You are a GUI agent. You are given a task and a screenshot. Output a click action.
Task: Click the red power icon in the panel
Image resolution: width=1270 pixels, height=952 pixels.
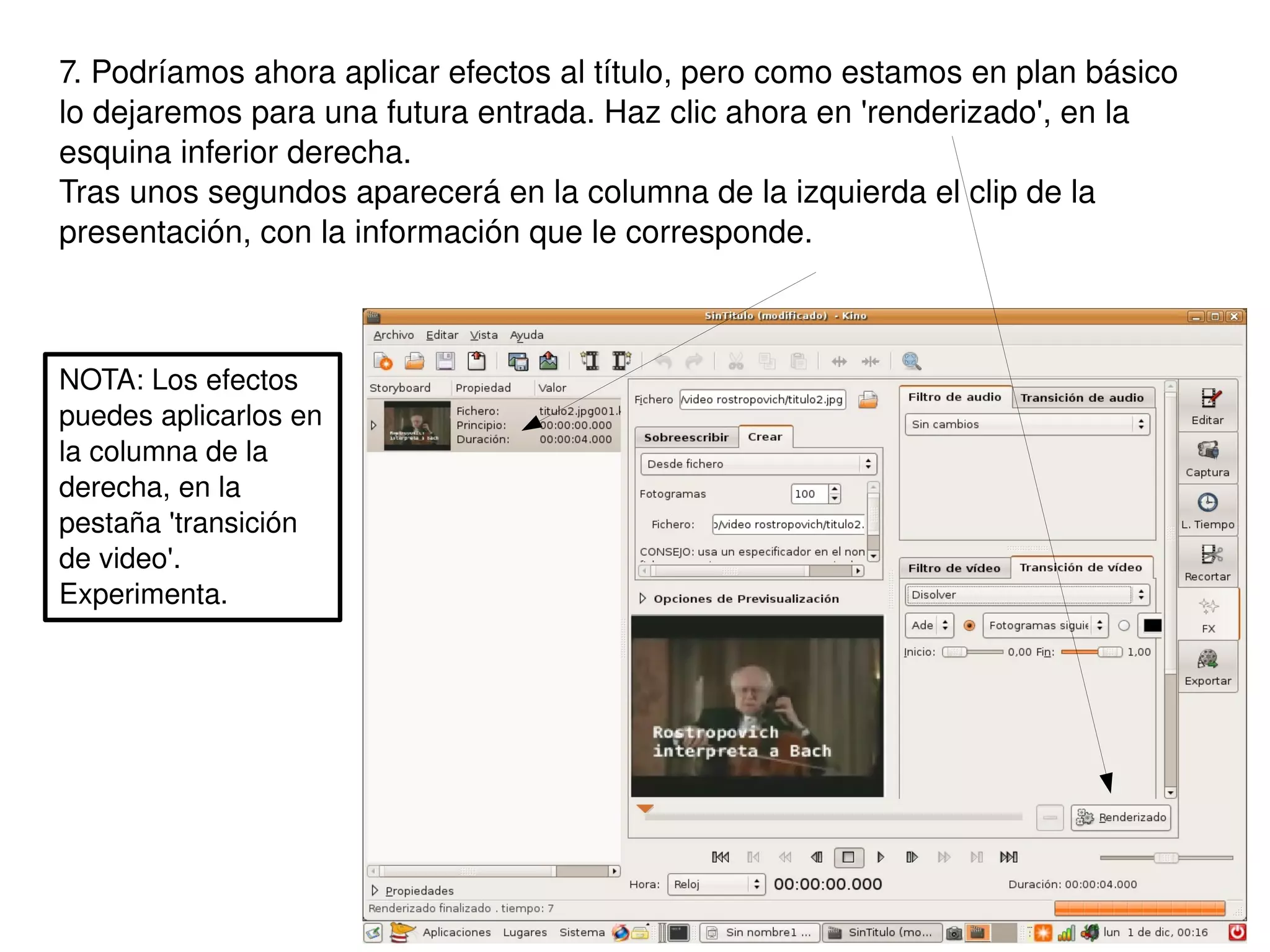click(1237, 932)
